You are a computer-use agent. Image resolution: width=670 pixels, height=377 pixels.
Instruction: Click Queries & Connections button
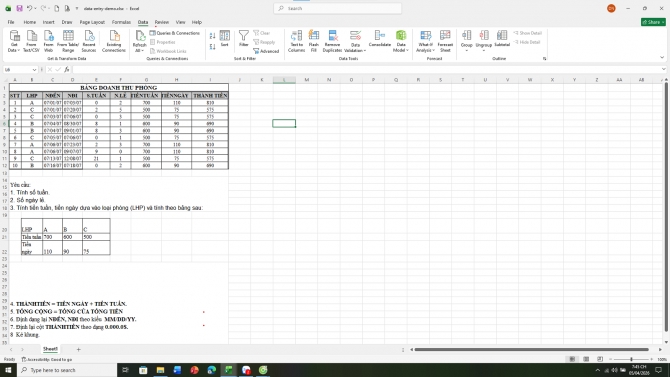pos(175,33)
